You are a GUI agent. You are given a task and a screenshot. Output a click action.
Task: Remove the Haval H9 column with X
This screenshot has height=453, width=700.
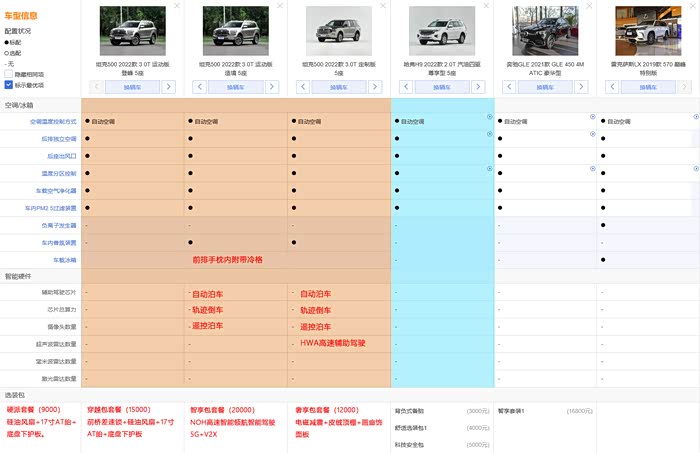tap(486, 5)
